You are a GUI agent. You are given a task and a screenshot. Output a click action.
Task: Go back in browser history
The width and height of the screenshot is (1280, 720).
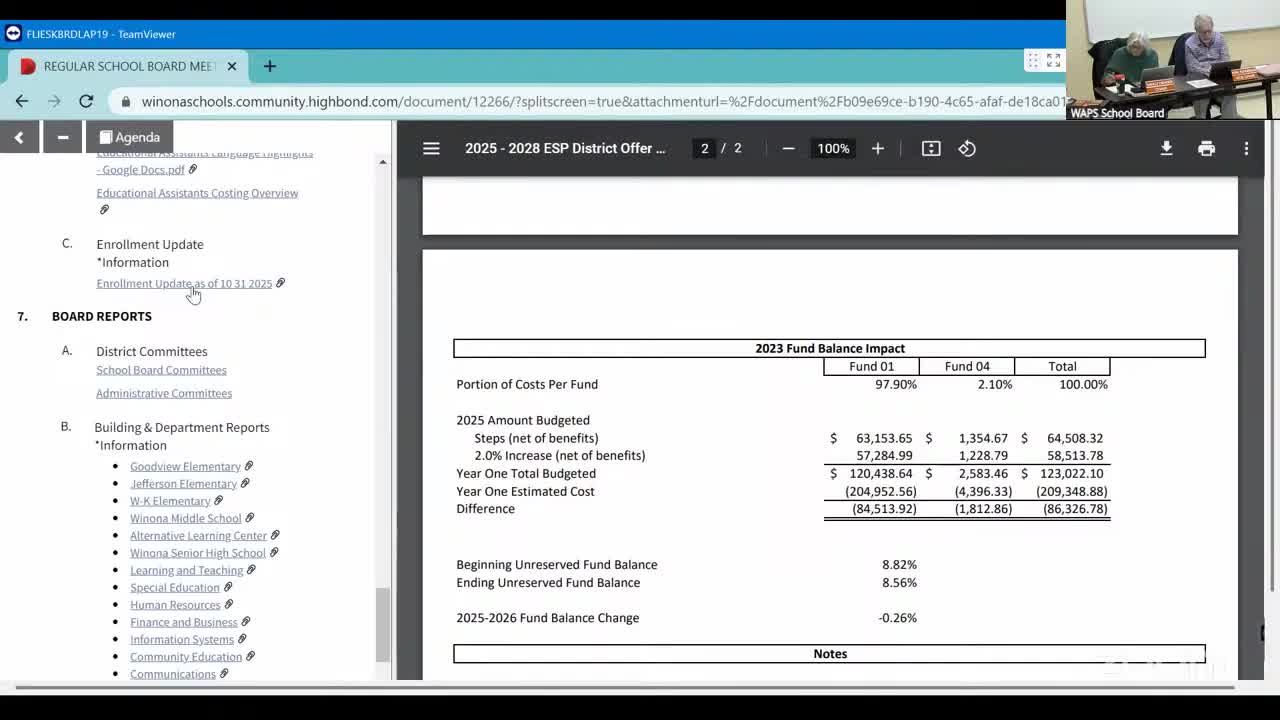coord(22,101)
